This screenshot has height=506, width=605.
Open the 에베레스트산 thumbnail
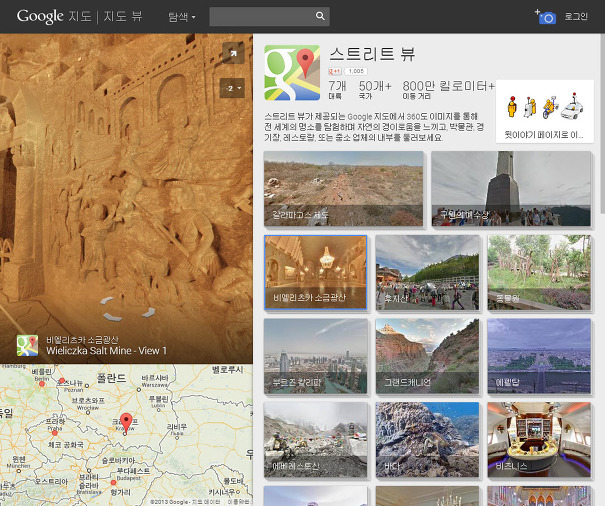[315, 440]
